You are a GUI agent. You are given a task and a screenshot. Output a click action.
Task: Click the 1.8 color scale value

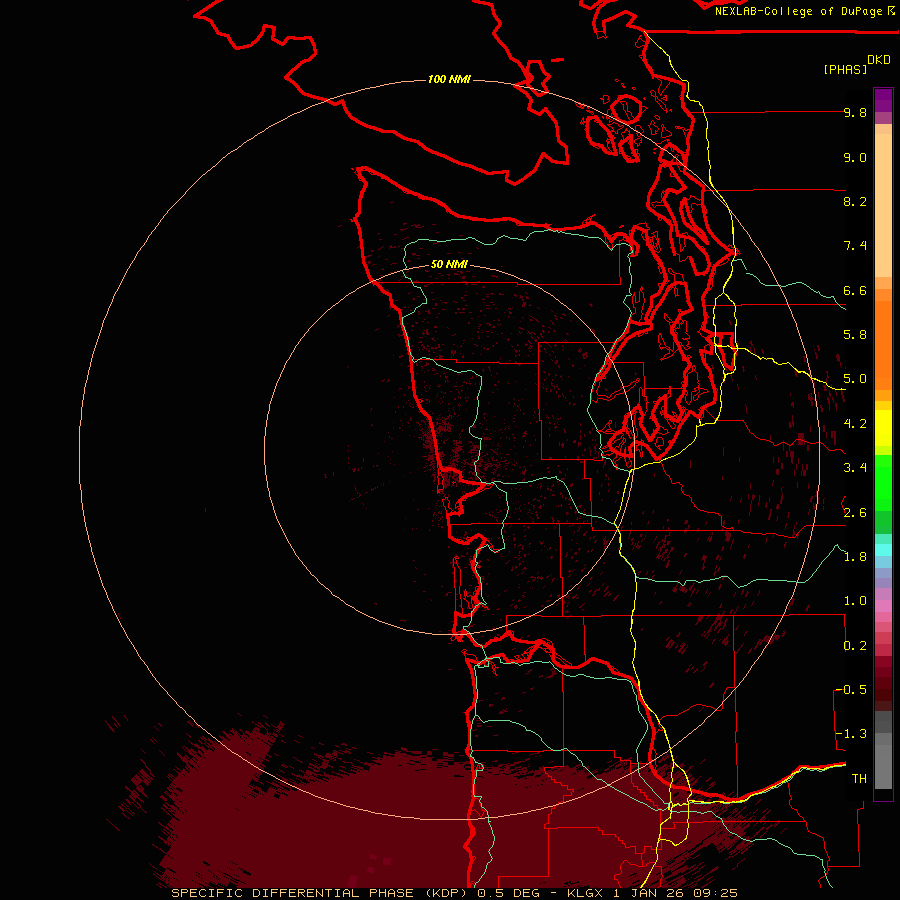(x=855, y=557)
